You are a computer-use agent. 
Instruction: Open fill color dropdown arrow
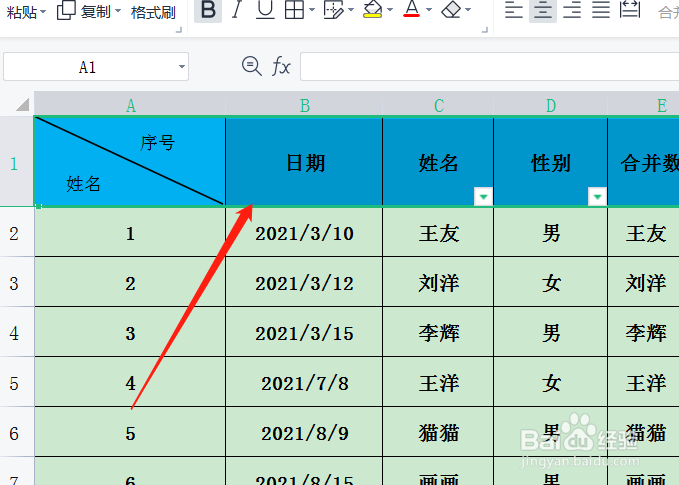click(x=390, y=10)
